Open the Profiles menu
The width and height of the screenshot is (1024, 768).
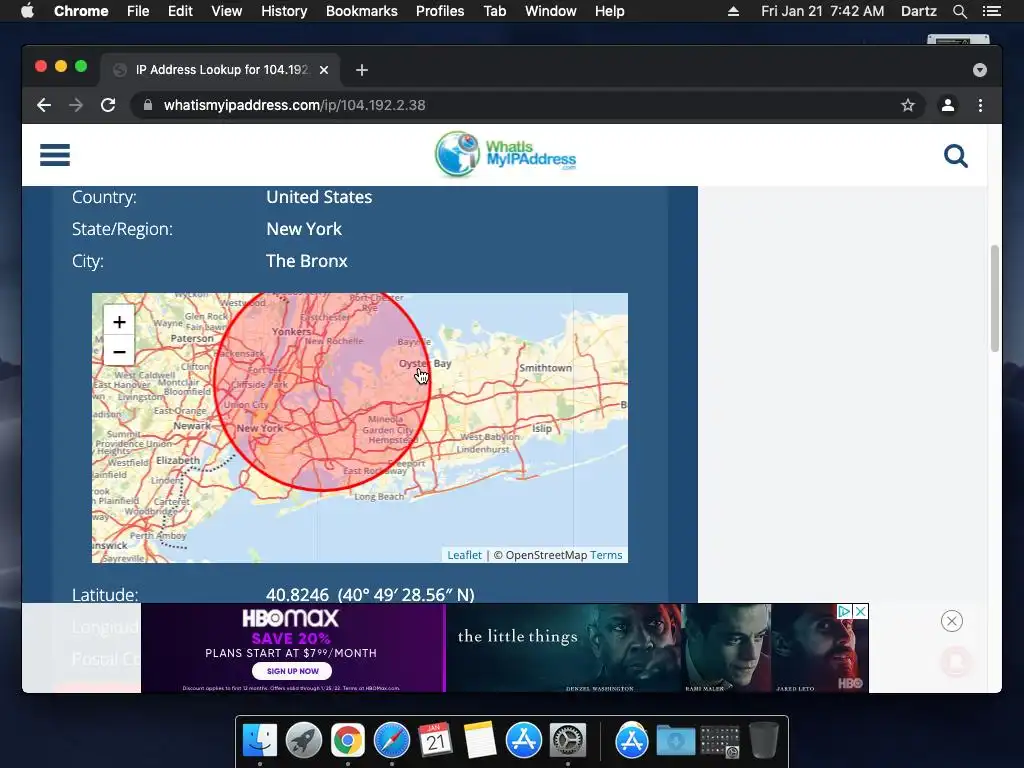[x=440, y=11]
